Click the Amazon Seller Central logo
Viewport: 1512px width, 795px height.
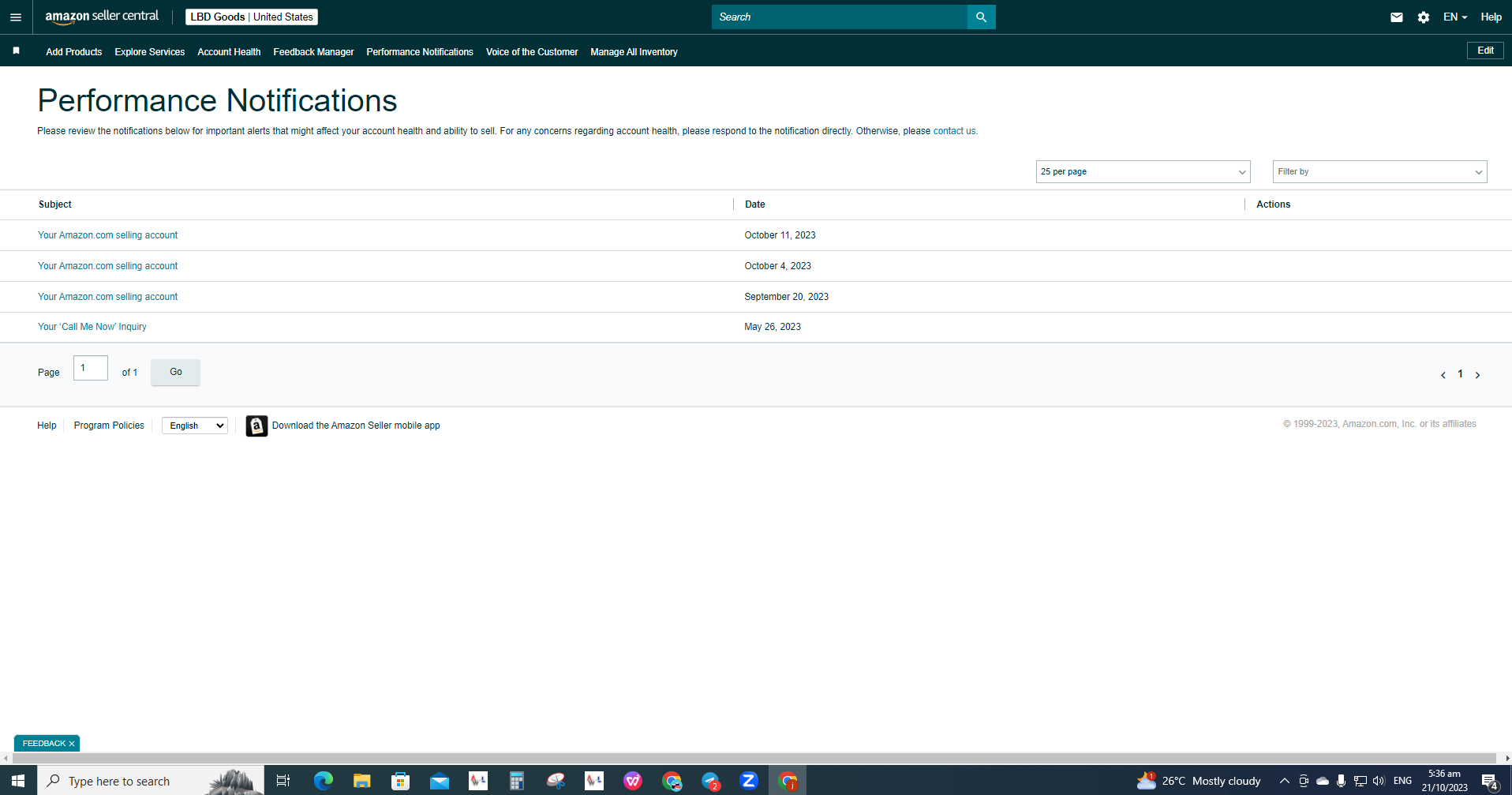tap(102, 17)
